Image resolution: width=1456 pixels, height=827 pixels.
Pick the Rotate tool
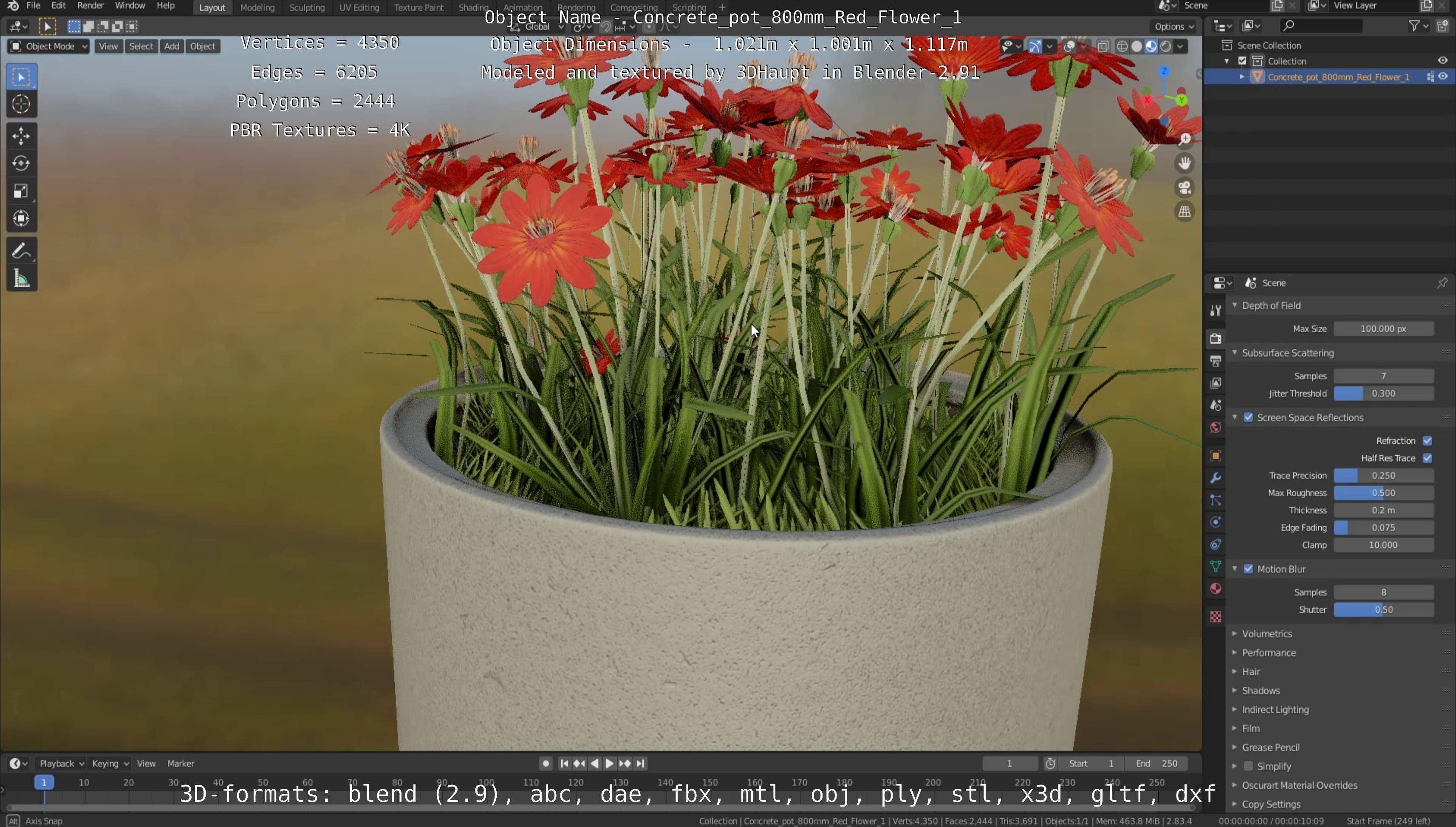pyautogui.click(x=21, y=163)
